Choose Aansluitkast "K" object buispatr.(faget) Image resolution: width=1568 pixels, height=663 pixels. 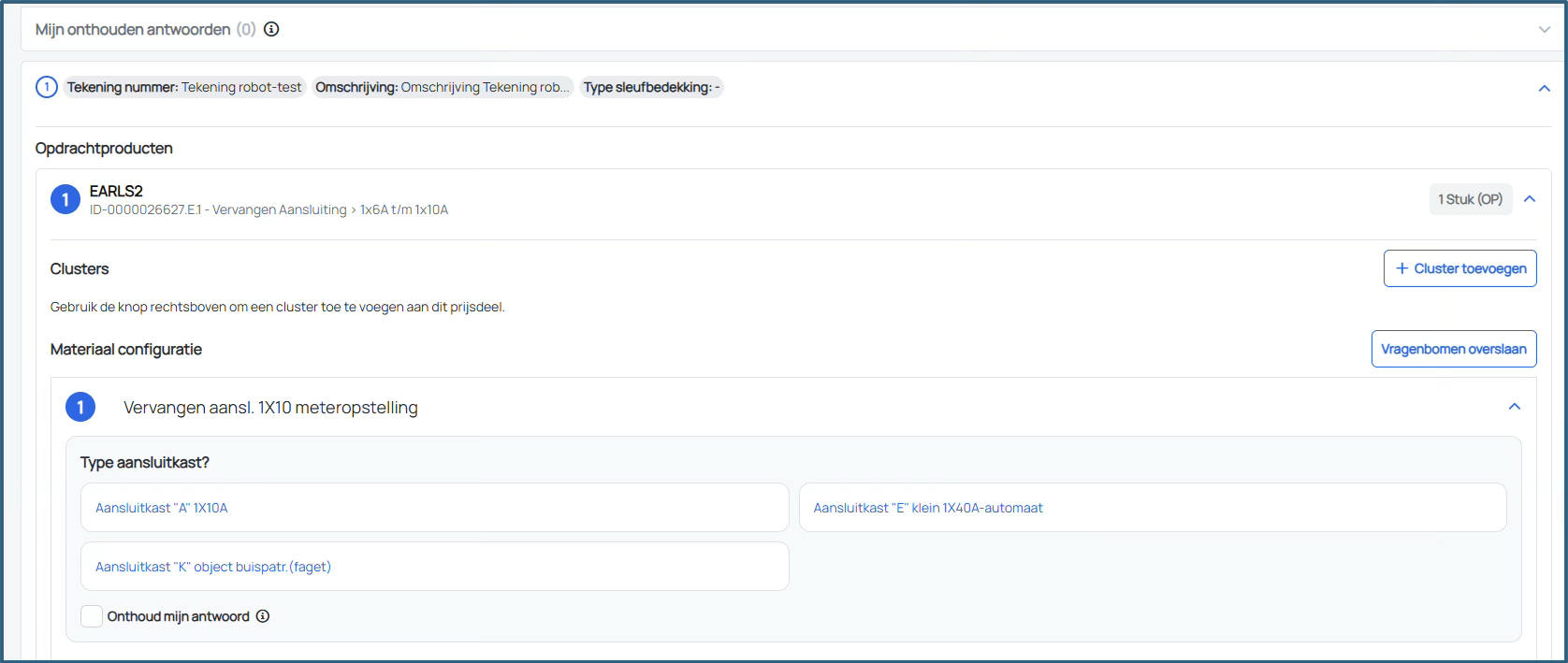pos(435,567)
